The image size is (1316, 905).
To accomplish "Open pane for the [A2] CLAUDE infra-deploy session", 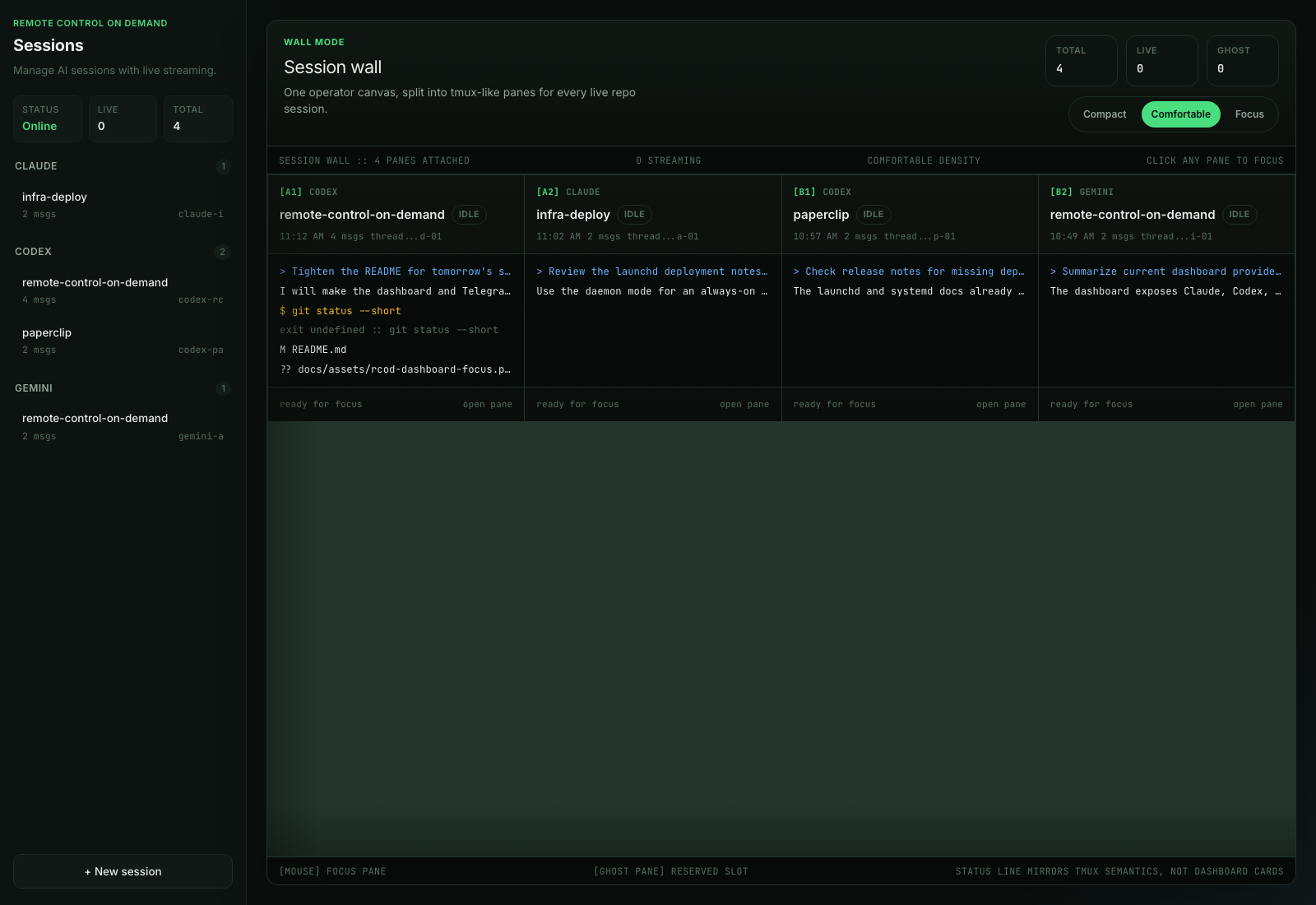I will [x=744, y=404].
